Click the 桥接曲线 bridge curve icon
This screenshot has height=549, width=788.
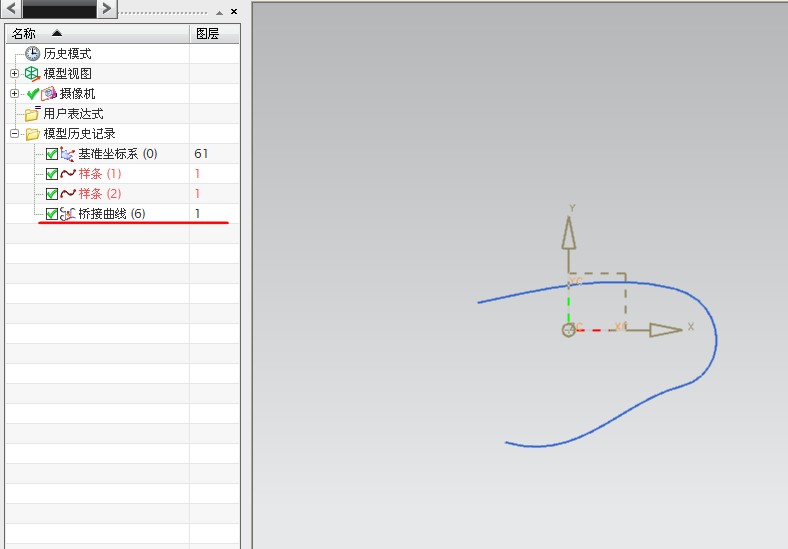tap(67, 214)
